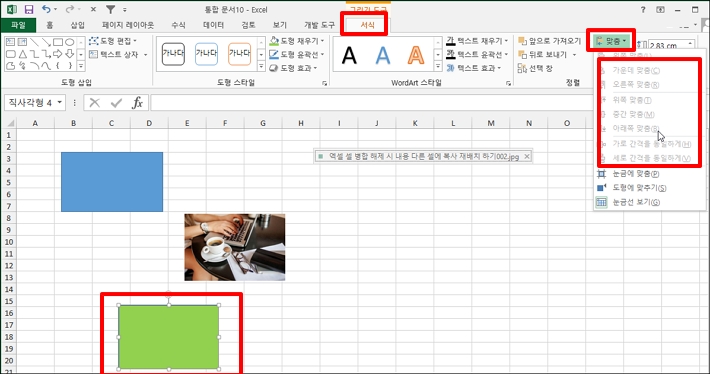710x374 pixels.
Task: Switch to the 페이지 레이아웃 tab
Action: (128, 25)
